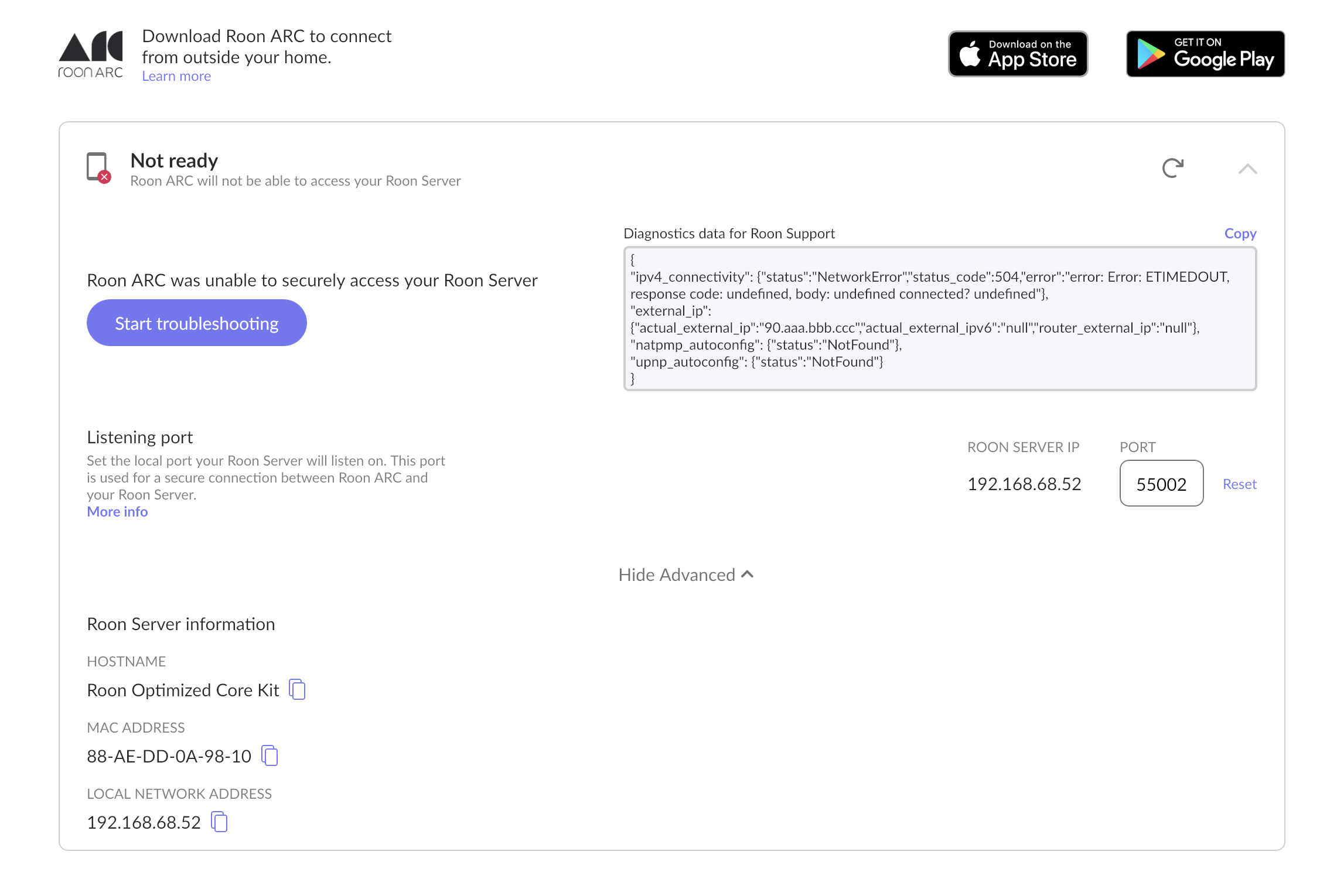Click the Not ready heading

click(174, 160)
